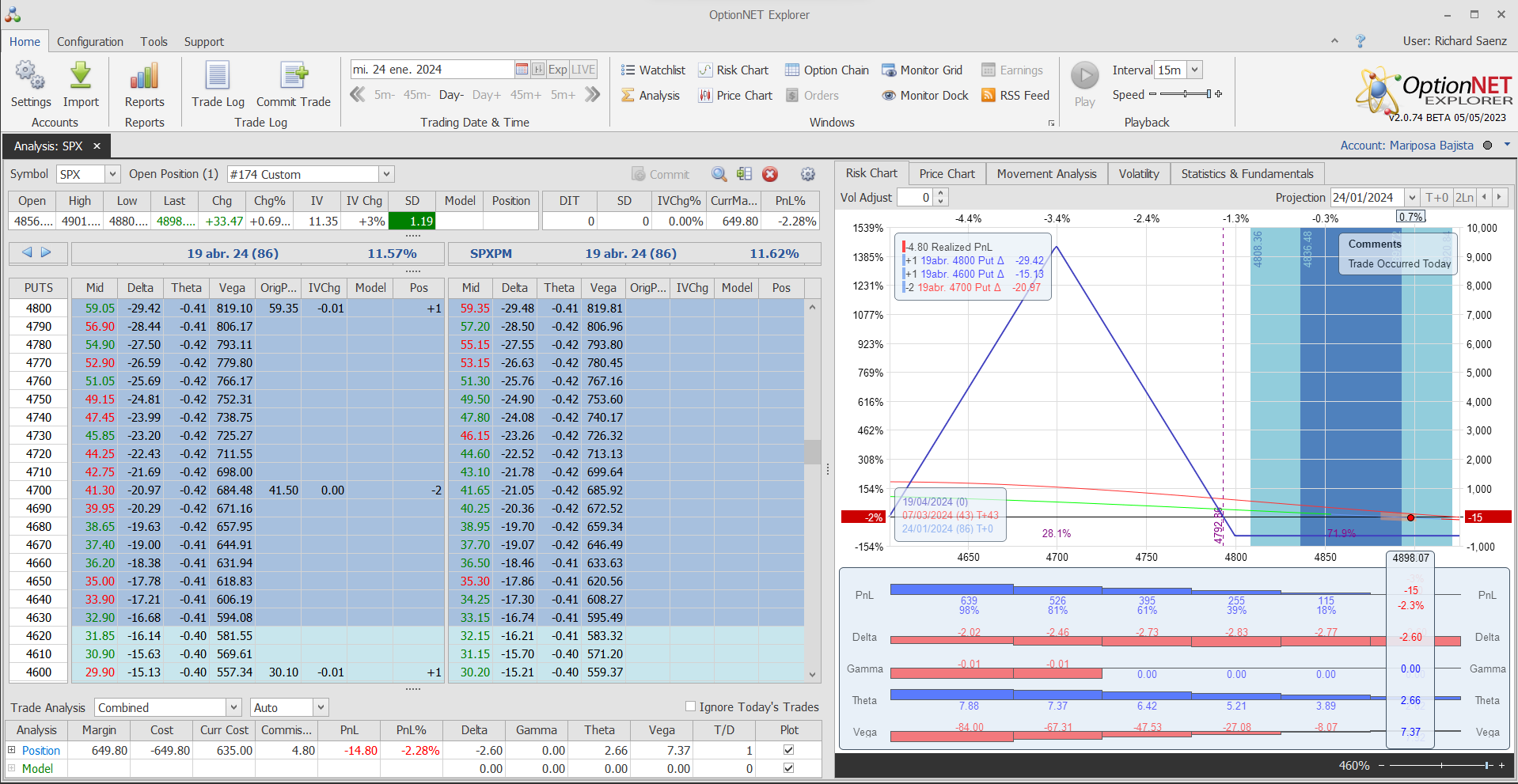The image size is (1518, 784).
Task: Open the Tools ribbon tab
Action: pyautogui.click(x=154, y=42)
